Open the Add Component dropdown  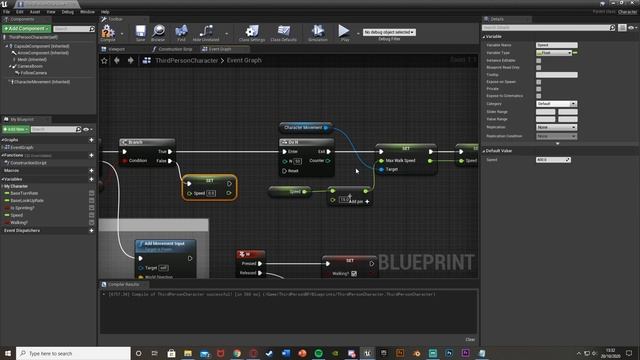(26, 29)
